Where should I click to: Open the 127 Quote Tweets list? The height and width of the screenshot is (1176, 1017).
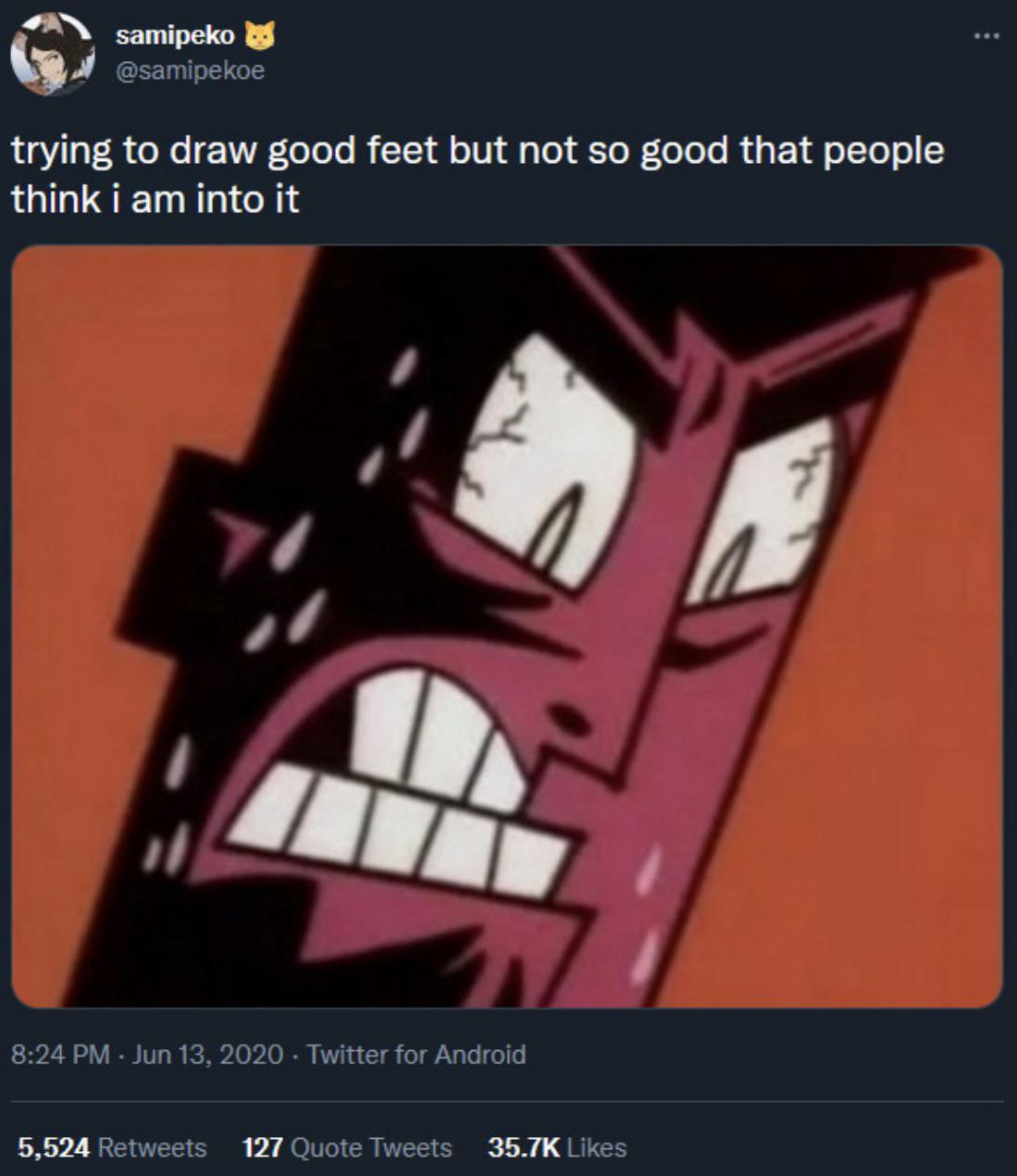(262, 1148)
